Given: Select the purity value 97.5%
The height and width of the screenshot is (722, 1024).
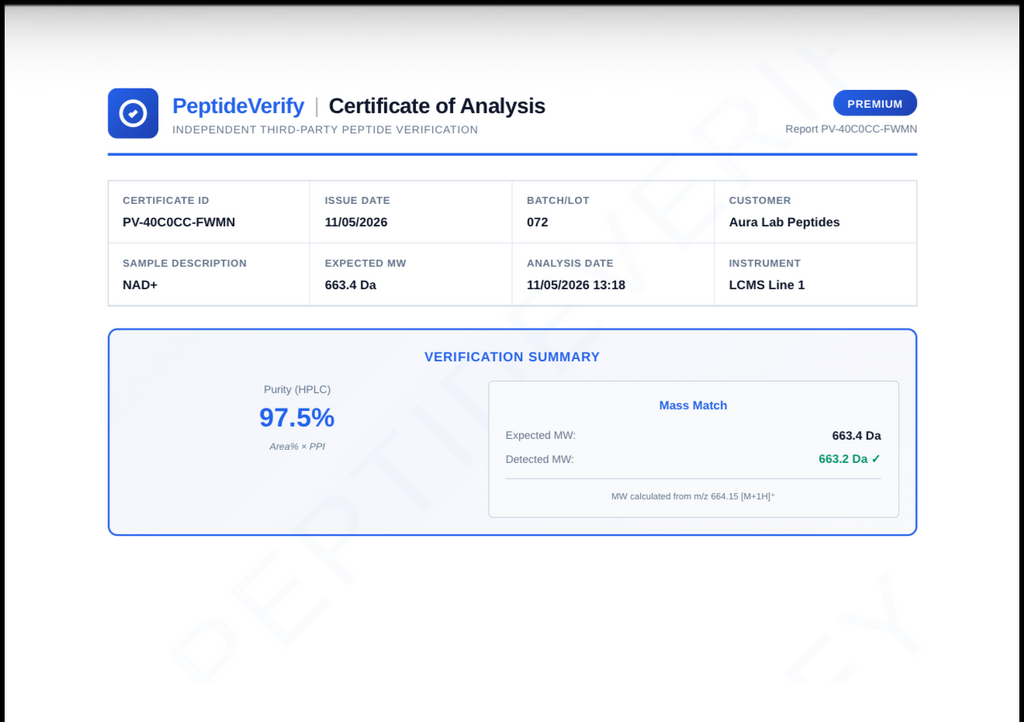Looking at the screenshot, I should tap(297, 418).
